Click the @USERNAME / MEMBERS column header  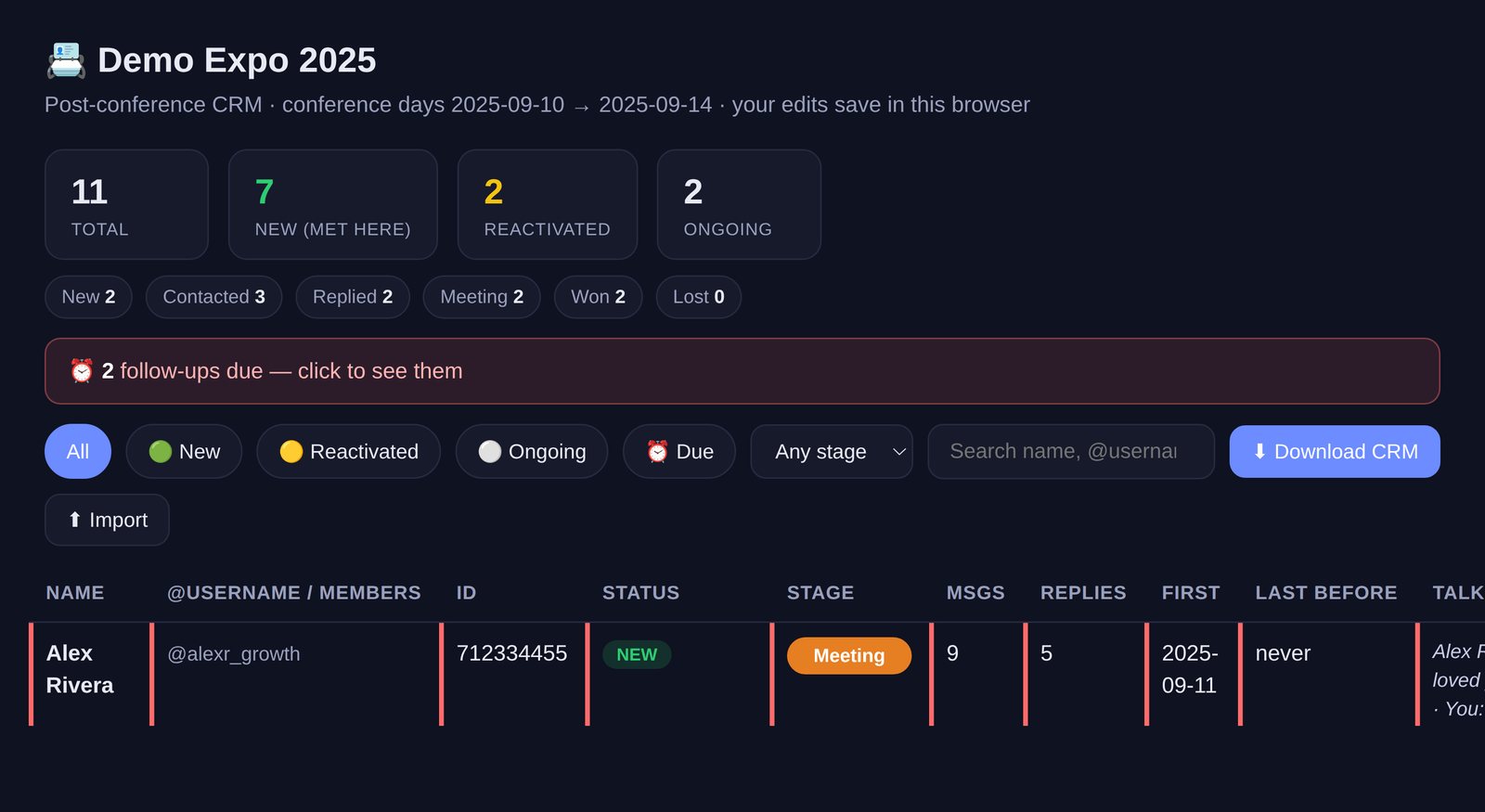tap(294, 593)
